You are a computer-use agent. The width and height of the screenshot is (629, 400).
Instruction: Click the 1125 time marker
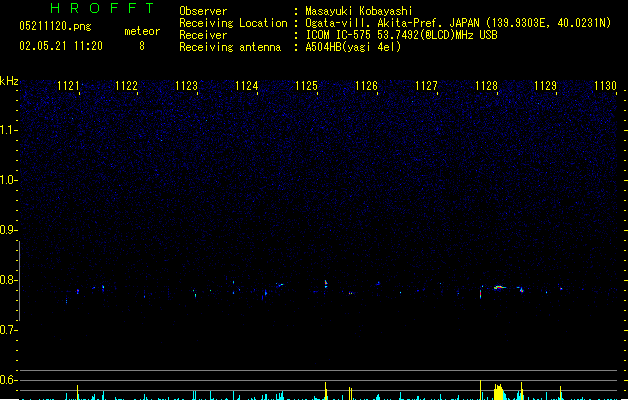click(306, 86)
